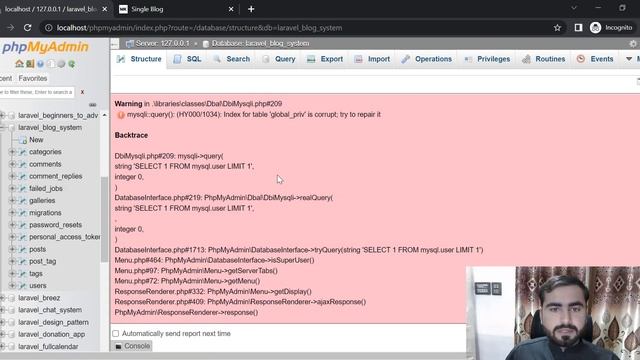640x360 pixels.
Task: Click the browser address bar URL
Action: tap(199, 28)
